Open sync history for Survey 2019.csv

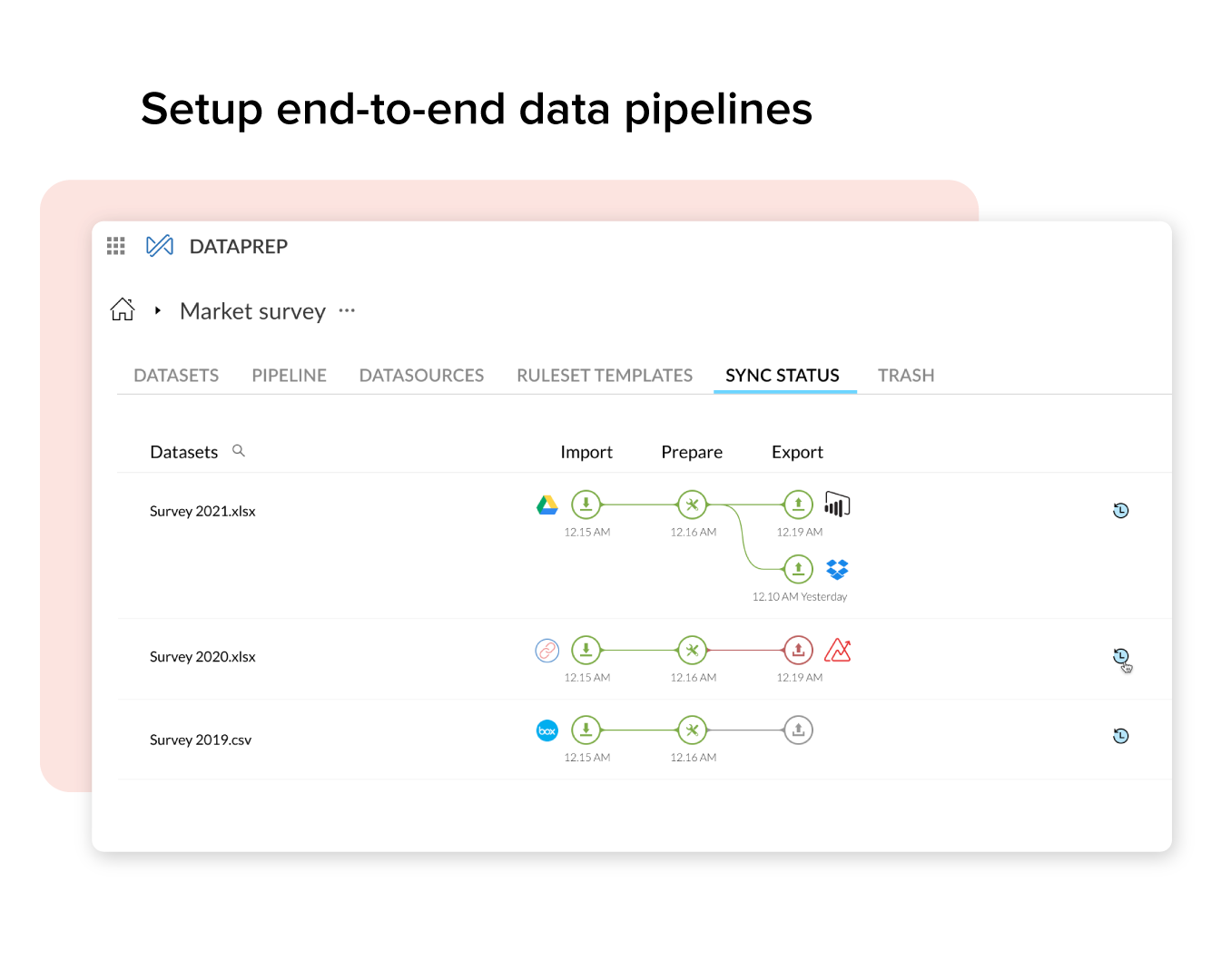(x=1121, y=736)
